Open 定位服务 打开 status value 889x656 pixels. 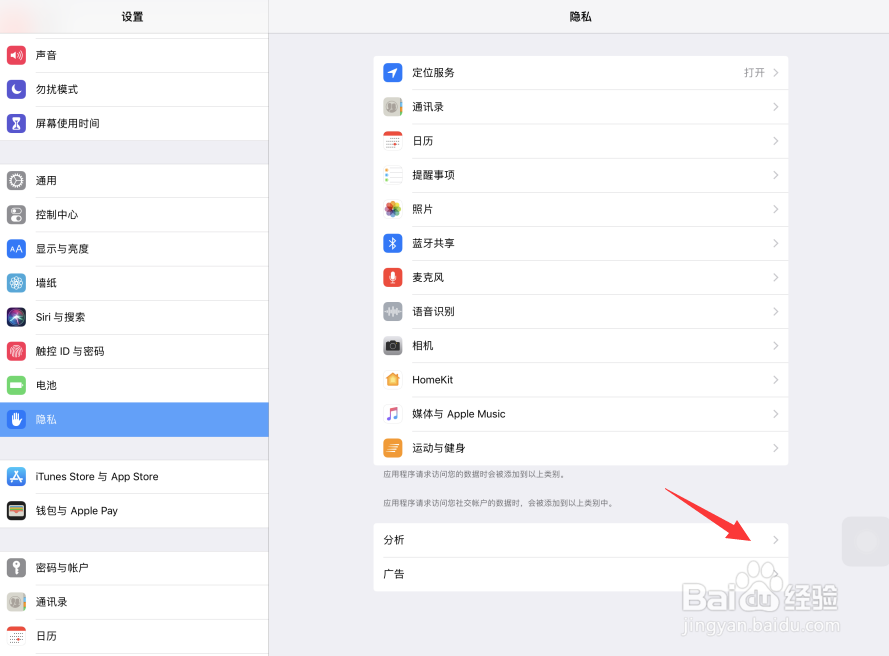coord(754,73)
